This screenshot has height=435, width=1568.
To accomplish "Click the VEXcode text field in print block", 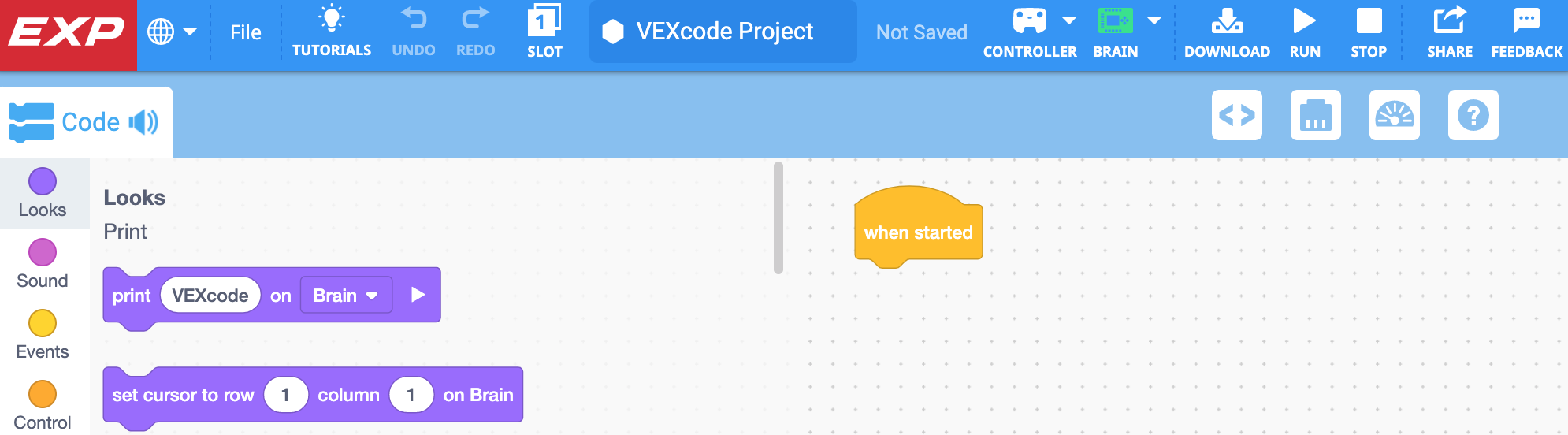I will (x=210, y=296).
